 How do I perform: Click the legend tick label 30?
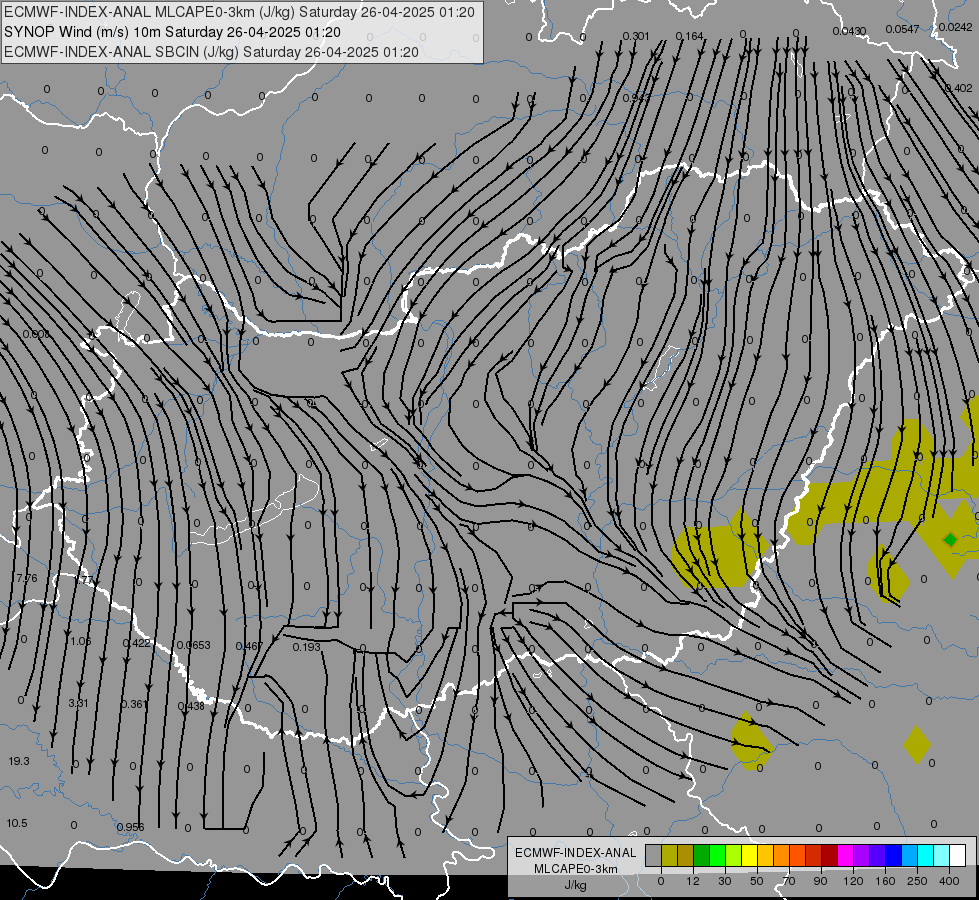tap(725, 881)
